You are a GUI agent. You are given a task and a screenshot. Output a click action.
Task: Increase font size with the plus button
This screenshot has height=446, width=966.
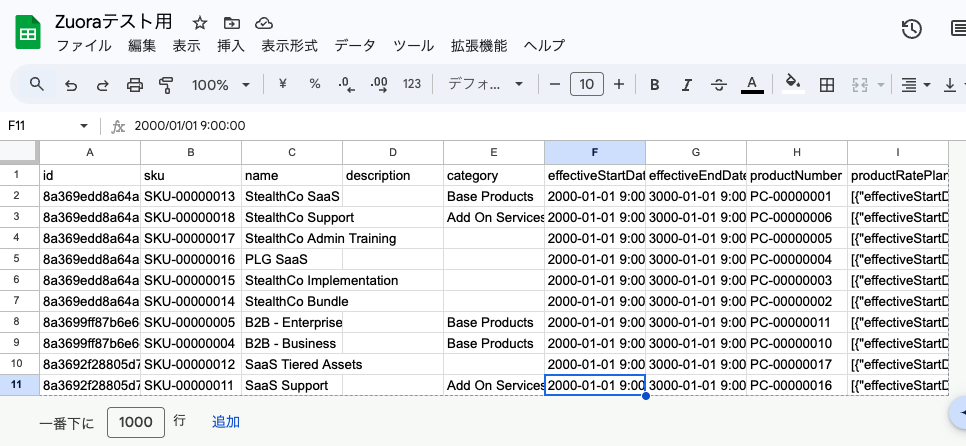(619, 84)
